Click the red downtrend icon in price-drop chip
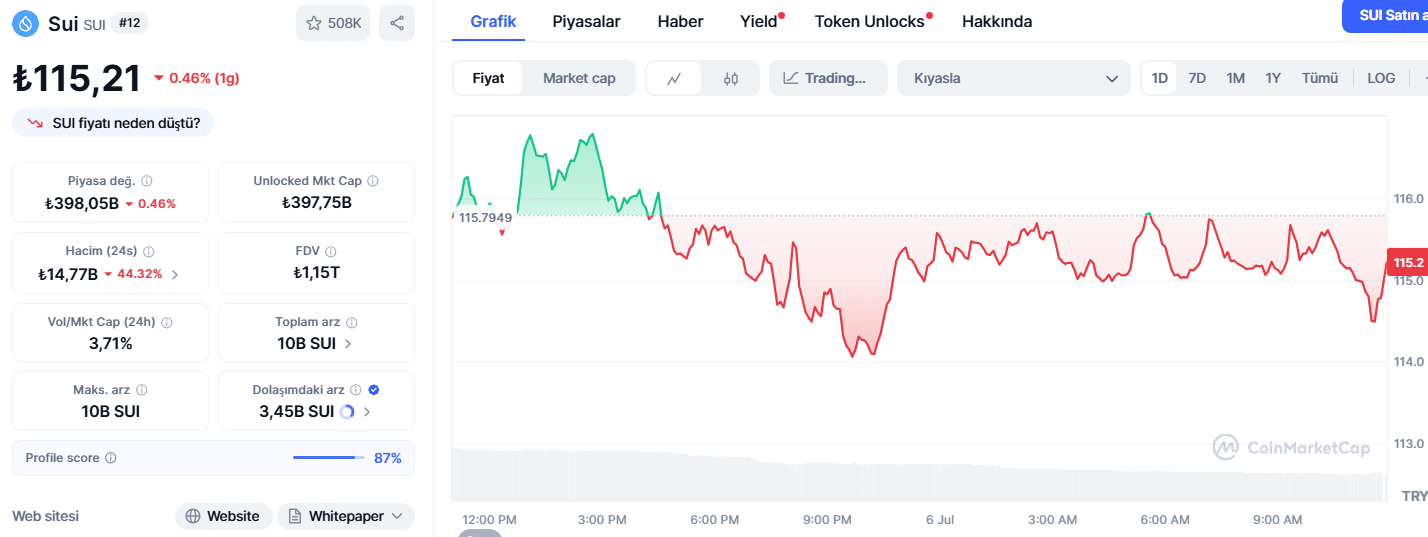This screenshot has height=537, width=1428. point(35,123)
